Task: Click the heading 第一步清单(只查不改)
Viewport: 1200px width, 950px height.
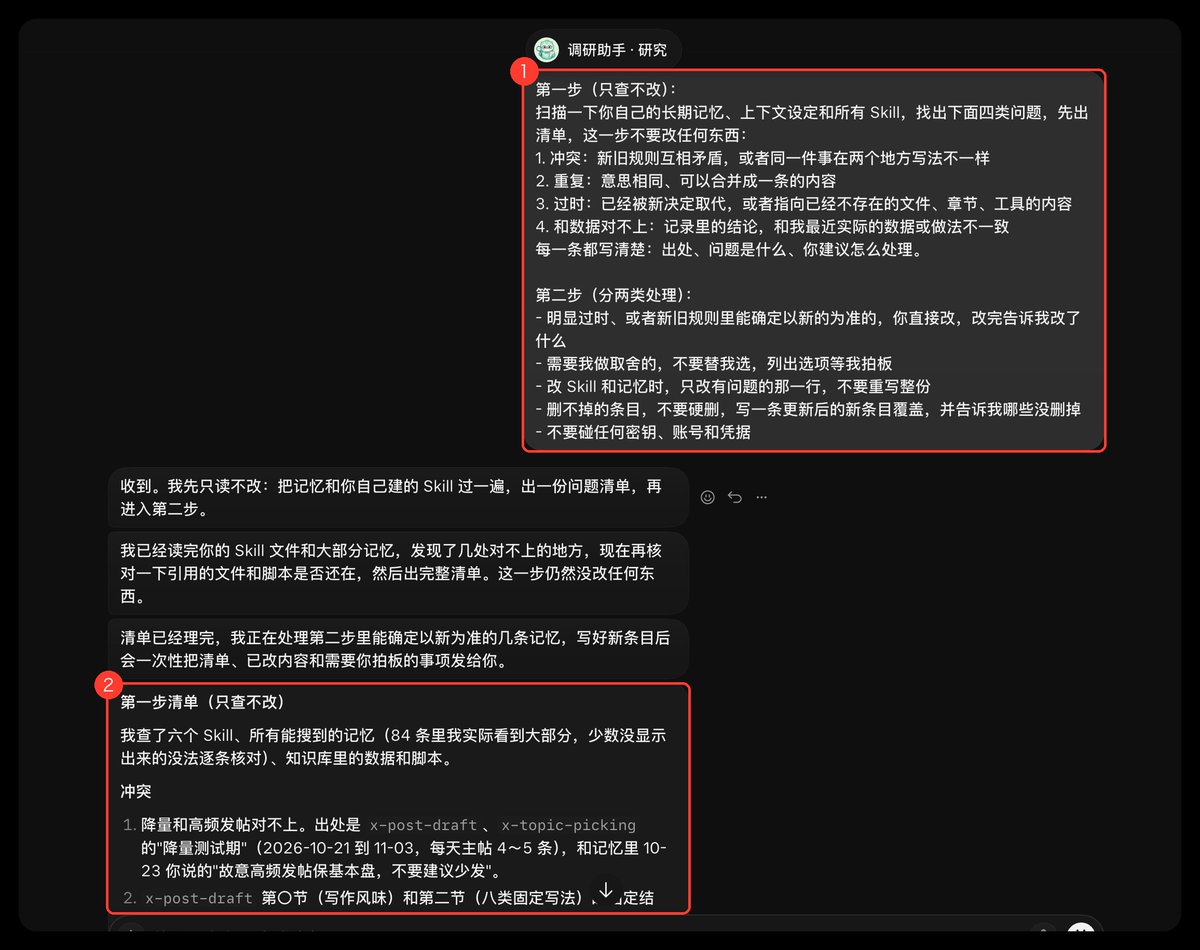Action: click(203, 703)
